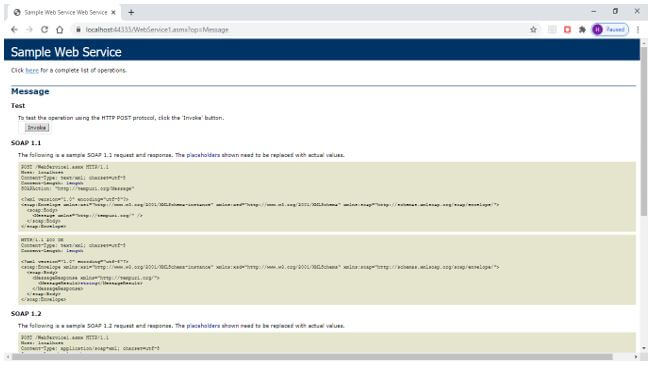The height and width of the screenshot is (376, 656).
Task: Select the Sample Web Service tab
Action: click(x=63, y=13)
